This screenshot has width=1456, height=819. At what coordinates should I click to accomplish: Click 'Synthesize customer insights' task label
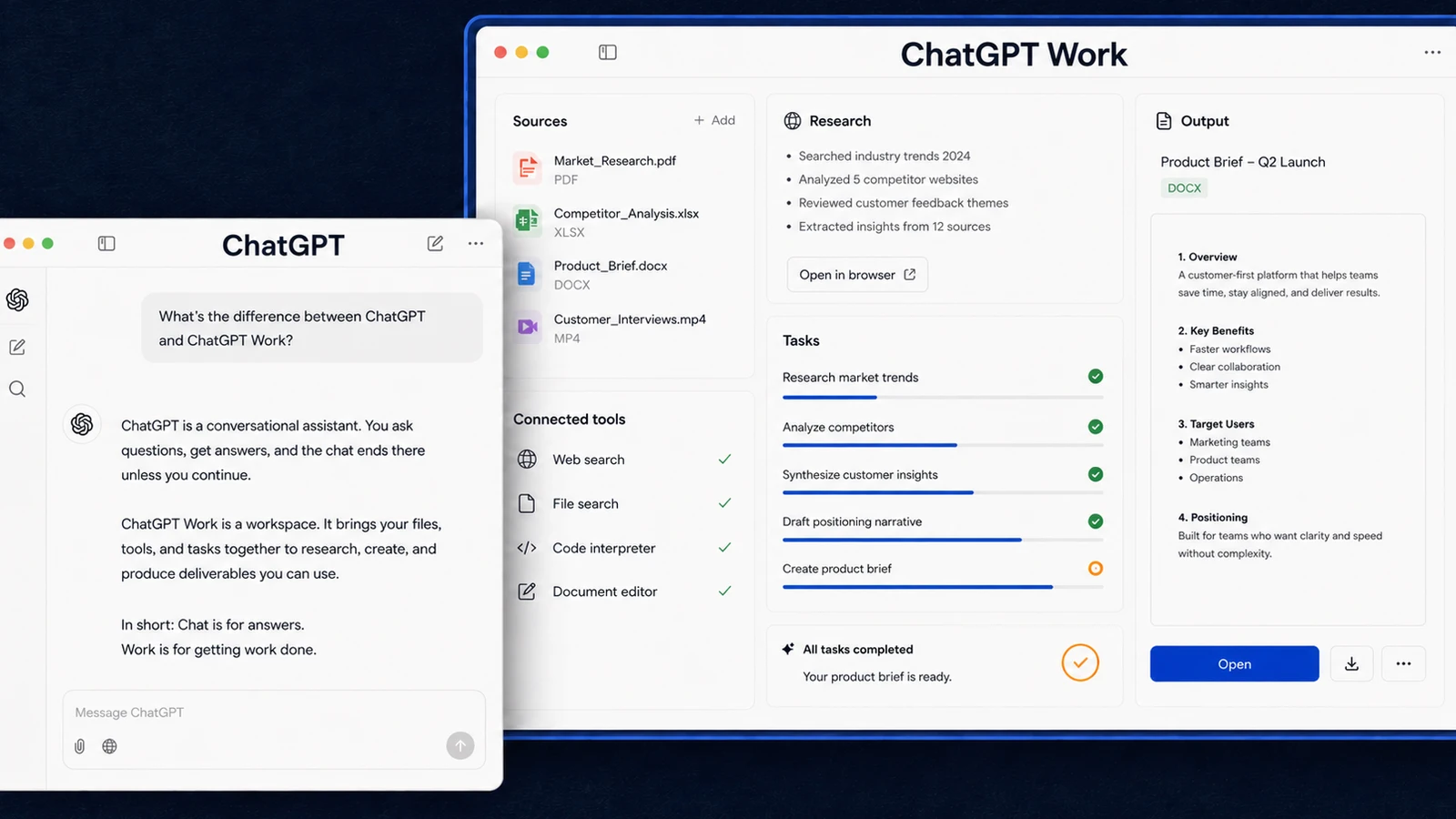pos(860,474)
